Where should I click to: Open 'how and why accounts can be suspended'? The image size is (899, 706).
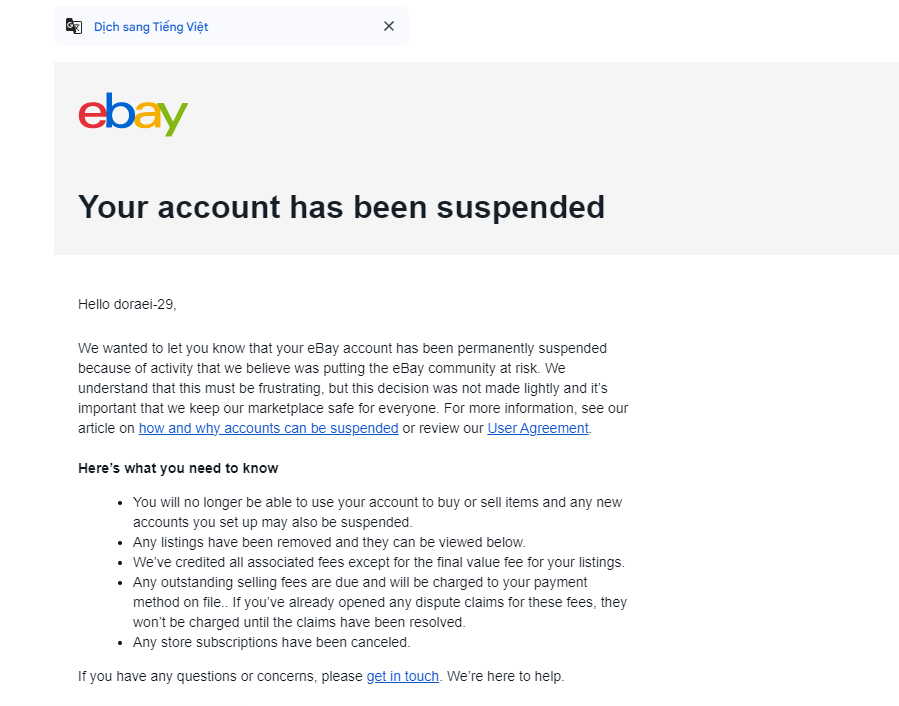268,428
